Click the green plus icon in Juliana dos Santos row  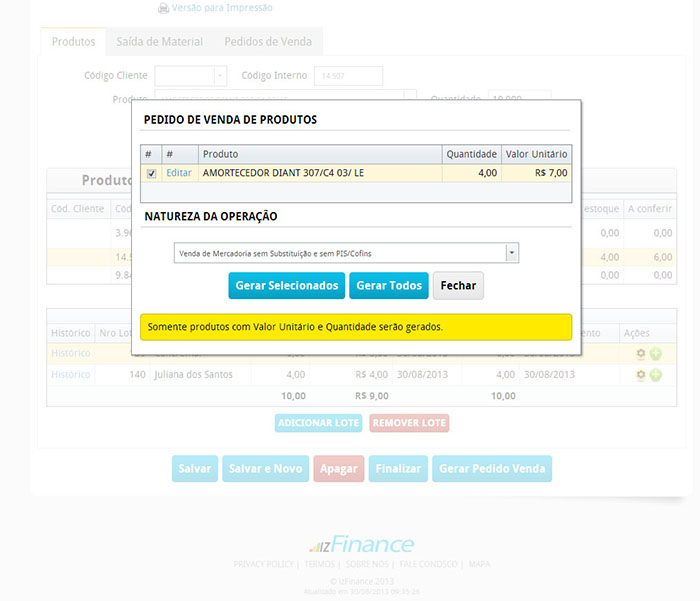pyautogui.click(x=656, y=375)
